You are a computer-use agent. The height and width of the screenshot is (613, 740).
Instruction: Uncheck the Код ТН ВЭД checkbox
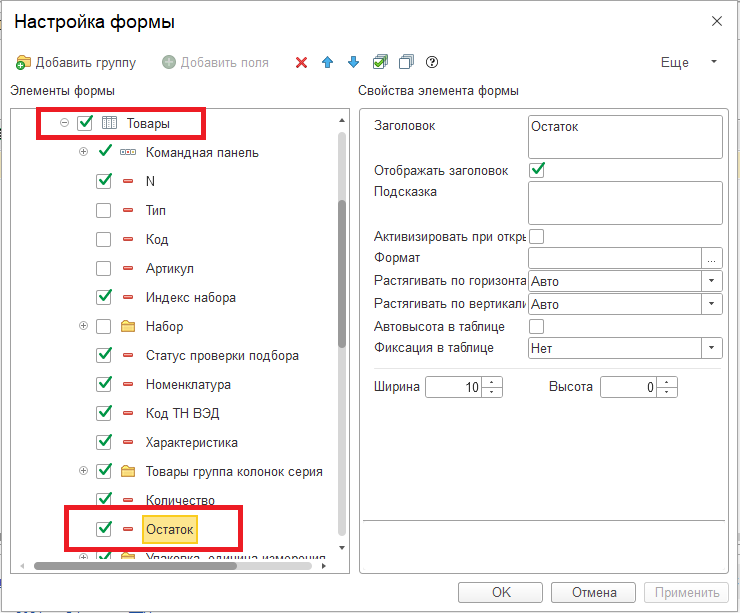click(x=104, y=412)
